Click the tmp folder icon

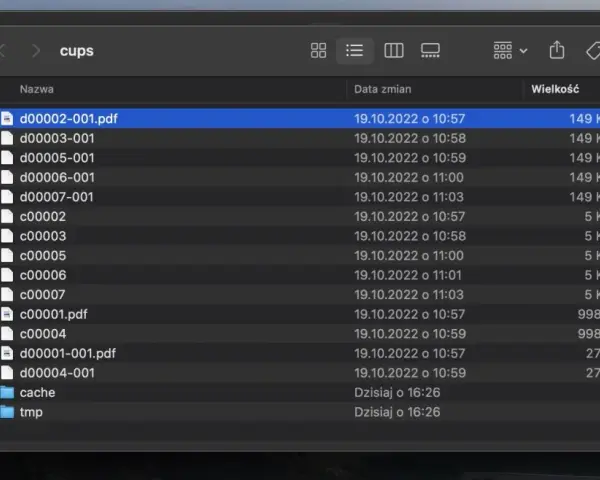[x=7, y=411]
